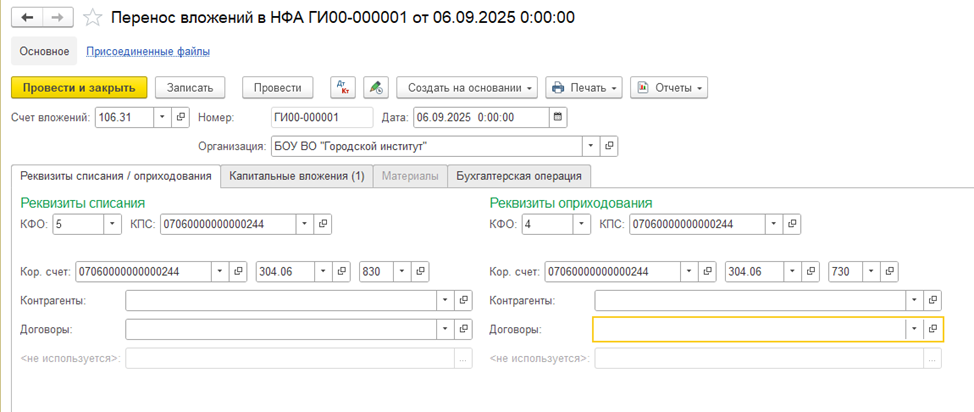
Task: Open account 304.06 item under оприходования
Action: tap(811, 272)
